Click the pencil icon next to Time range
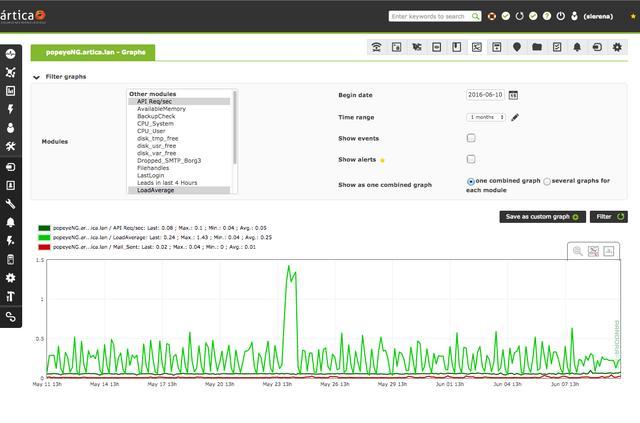 (x=515, y=117)
